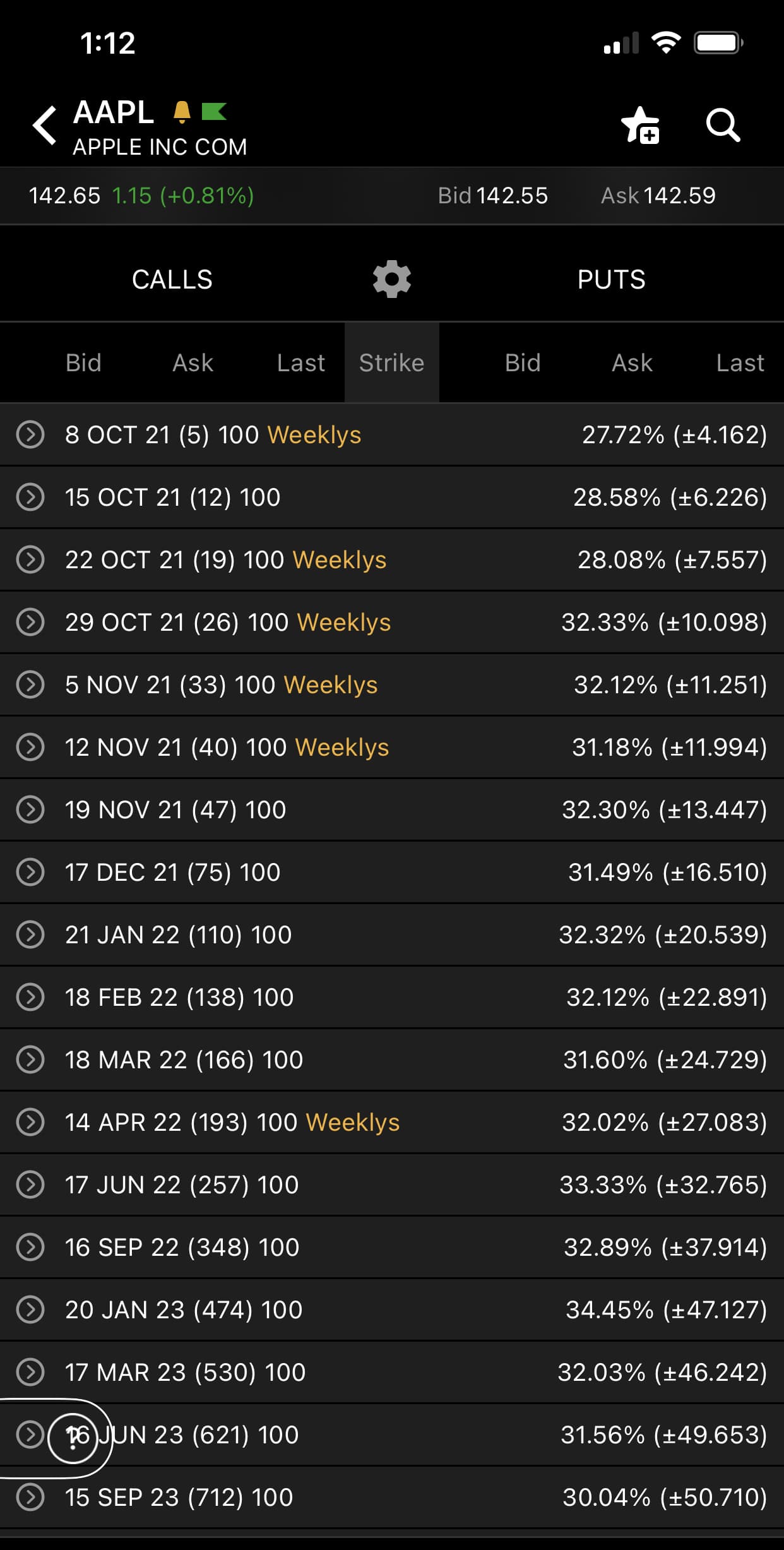Viewport: 784px width, 1550px height.
Task: Tap the battery icon in status bar
Action: coord(718,43)
